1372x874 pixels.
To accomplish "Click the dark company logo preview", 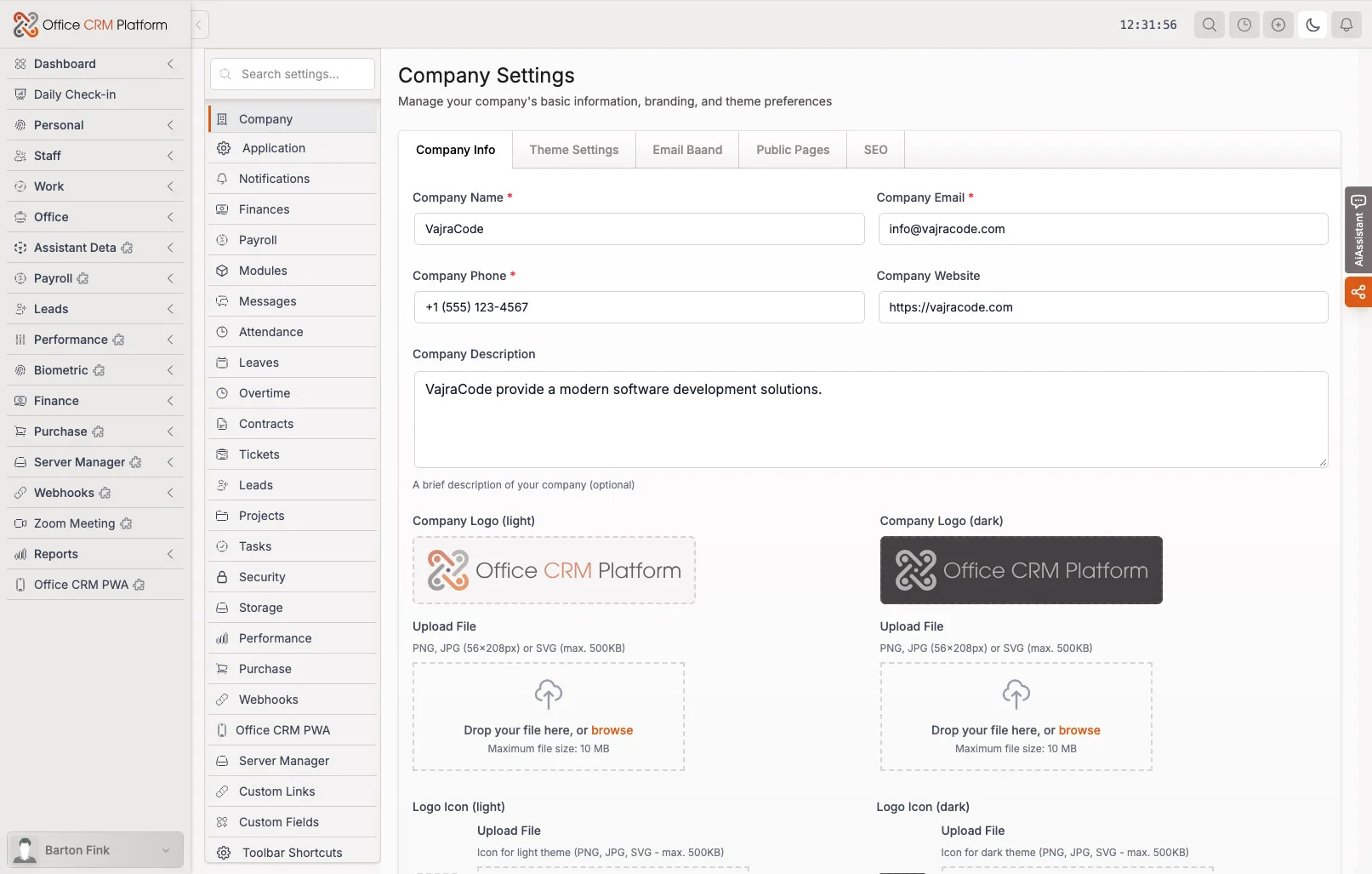I will [1021, 570].
